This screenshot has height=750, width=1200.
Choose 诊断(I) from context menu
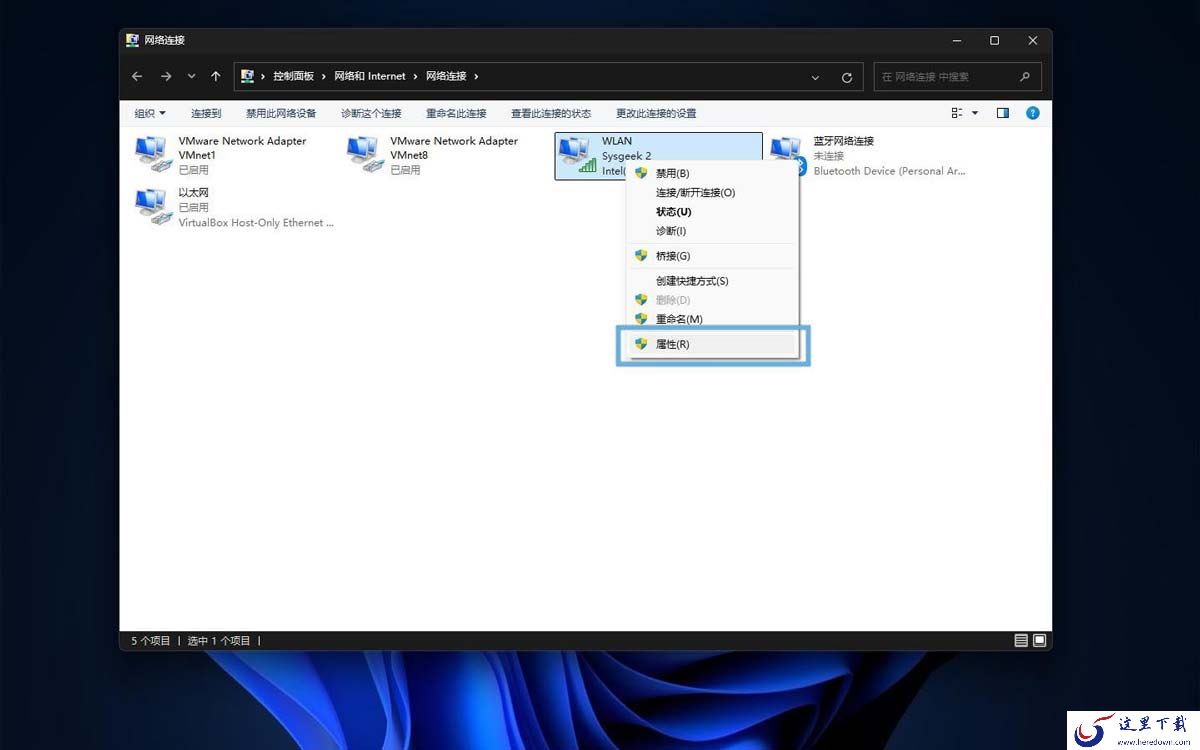point(712,231)
